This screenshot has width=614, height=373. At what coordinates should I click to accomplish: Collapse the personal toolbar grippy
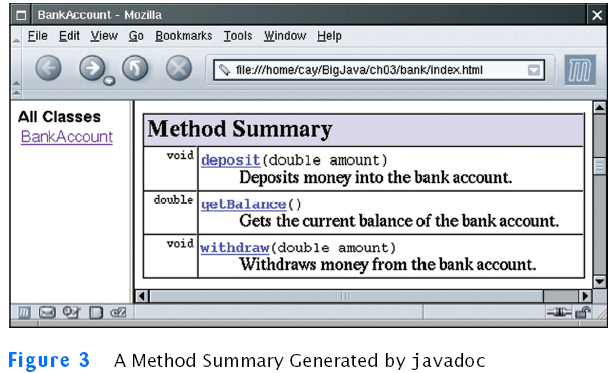16,93
